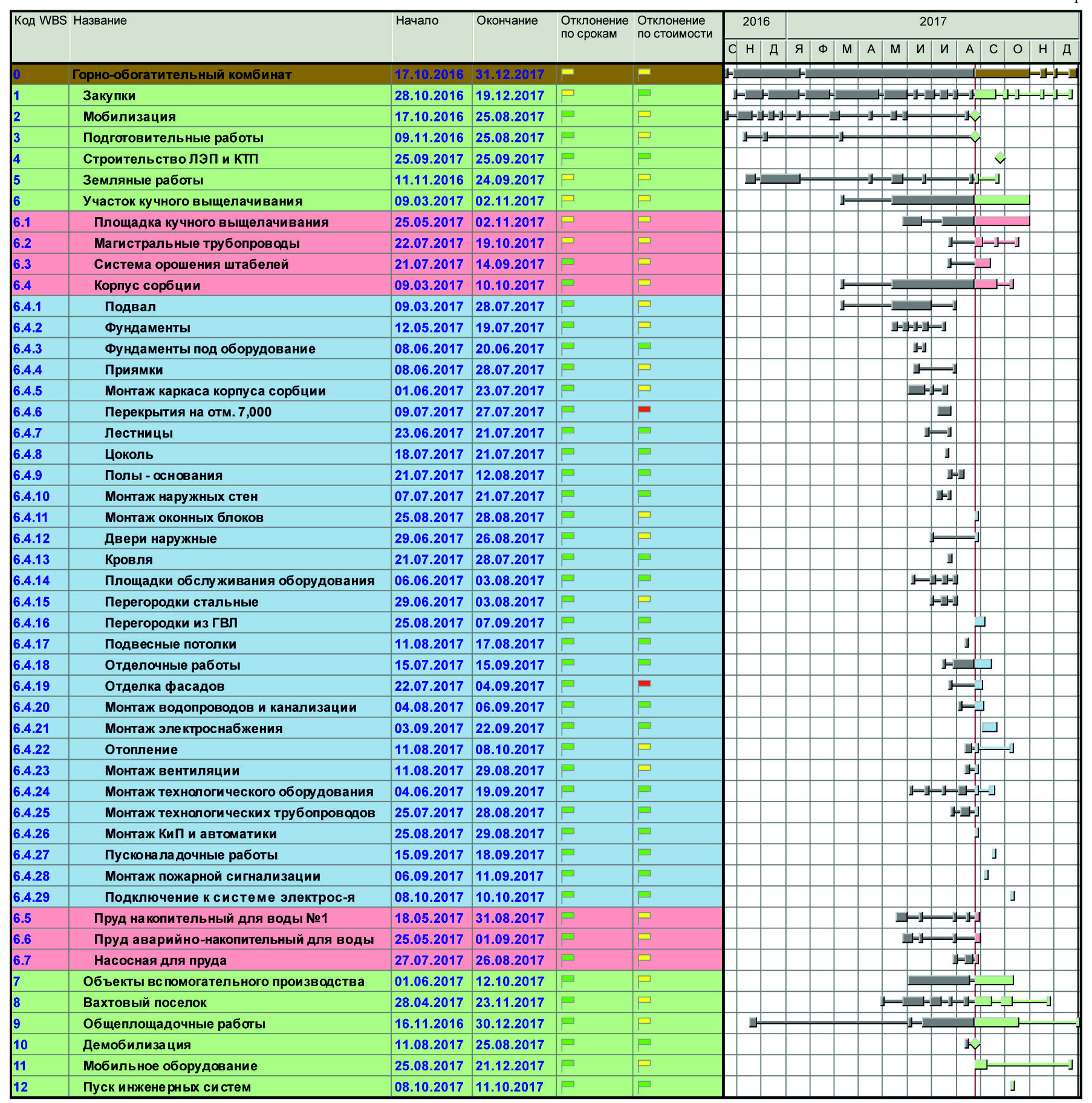Select the Вахтовый поселок task row
Screen dimensions: 1092x1103
145,1003
